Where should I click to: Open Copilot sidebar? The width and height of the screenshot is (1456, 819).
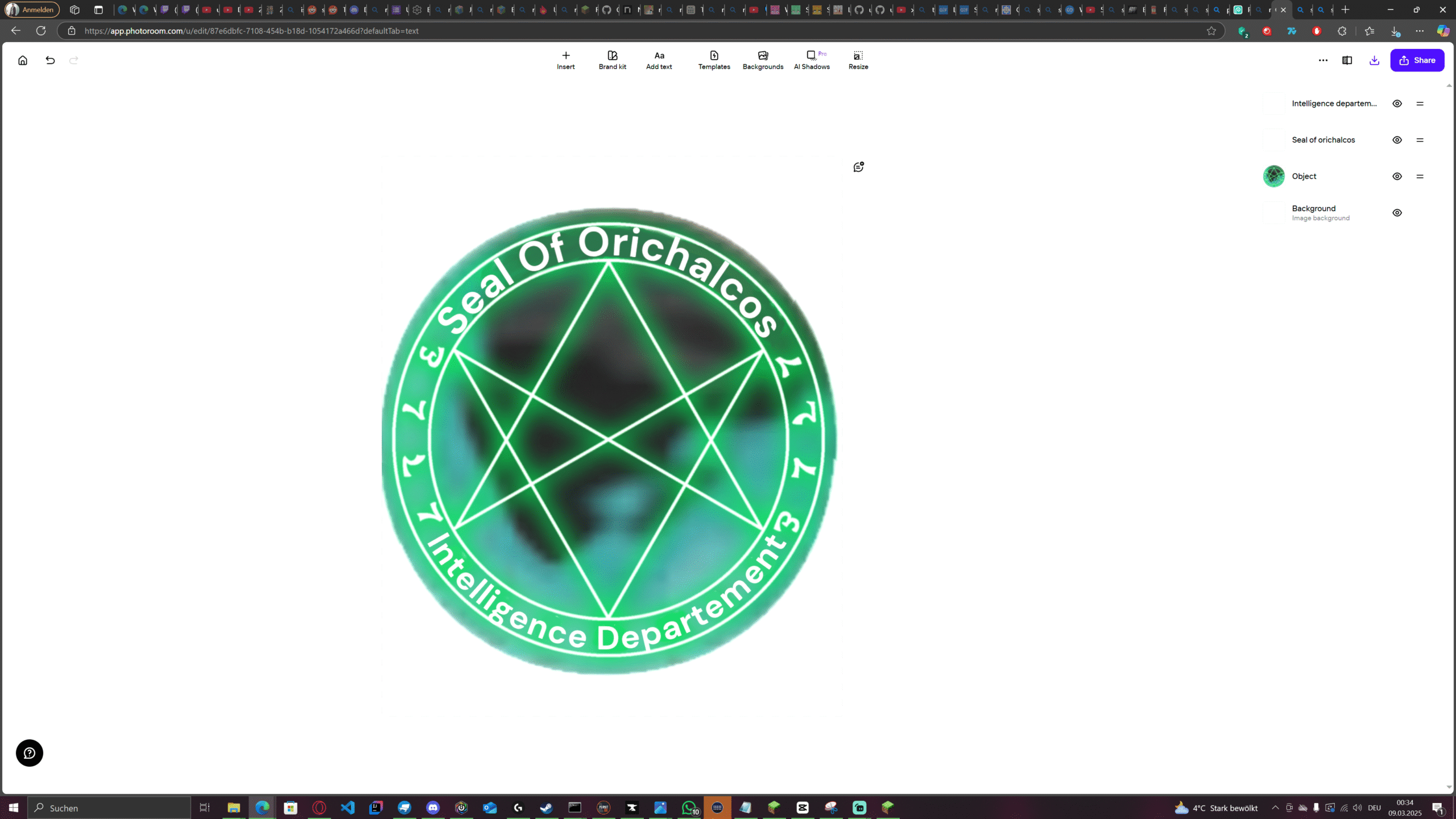tap(1443, 31)
